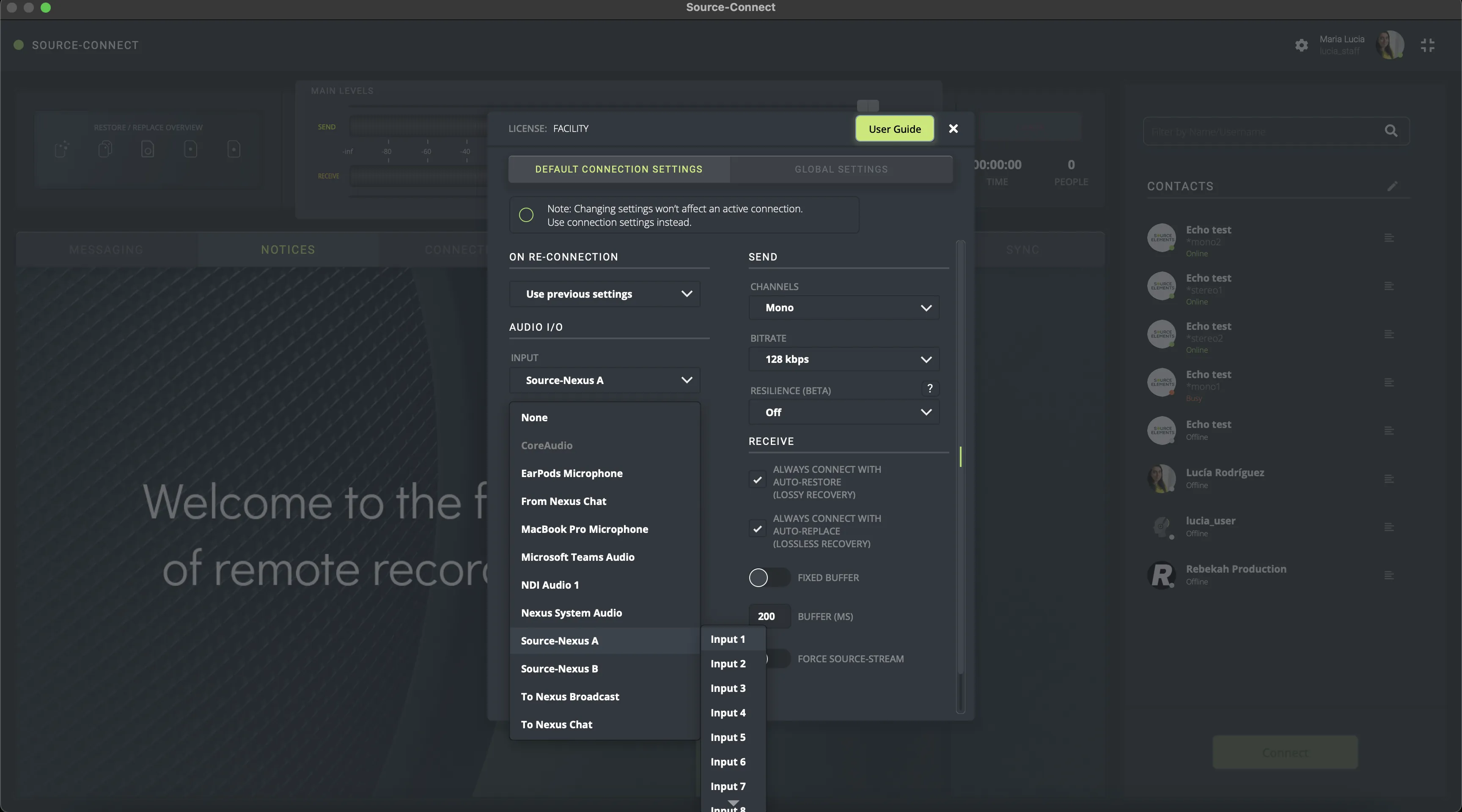Pick Input 5 from the submenu
Image resolution: width=1462 pixels, height=812 pixels.
point(733,738)
